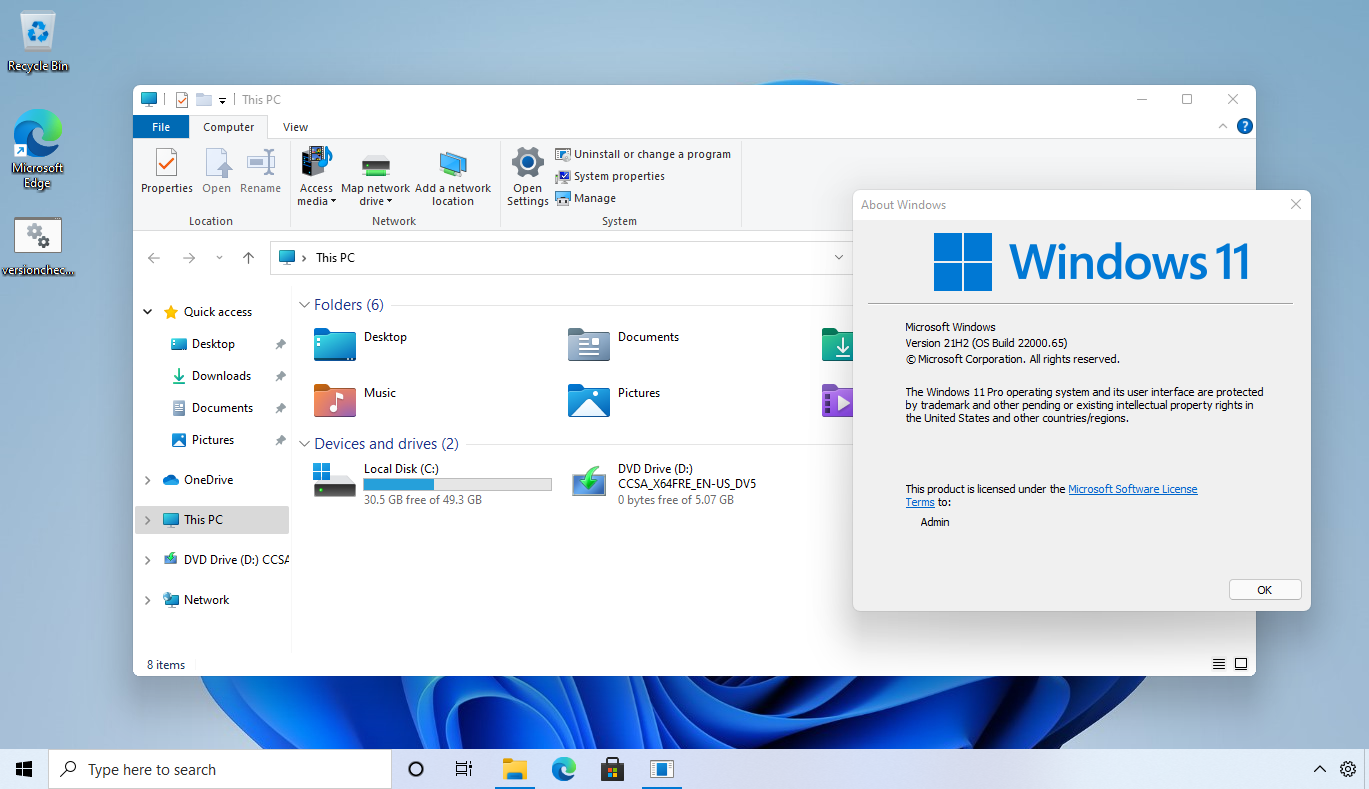Viewport: 1369px width, 789px height.
Task: Switch to the Computer ribbon tab
Action: point(229,127)
